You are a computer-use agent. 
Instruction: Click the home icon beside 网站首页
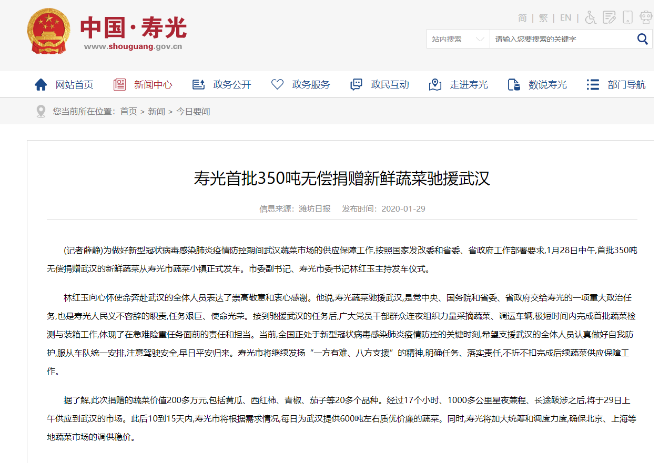41,84
